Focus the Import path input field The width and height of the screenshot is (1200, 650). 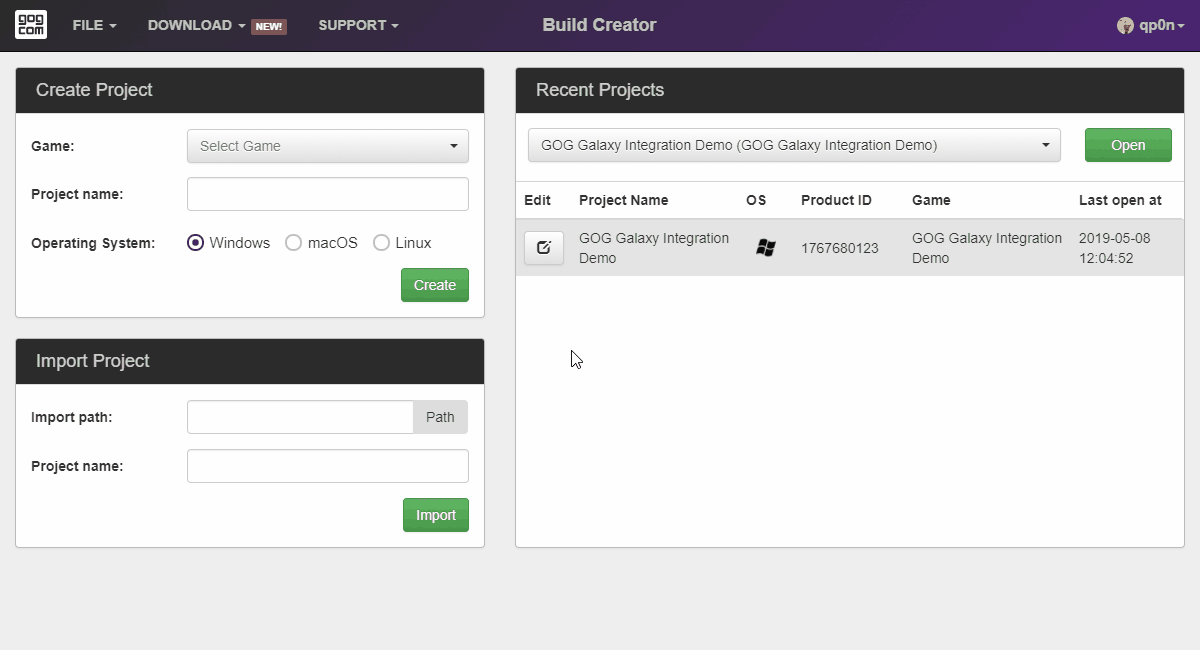pos(300,417)
